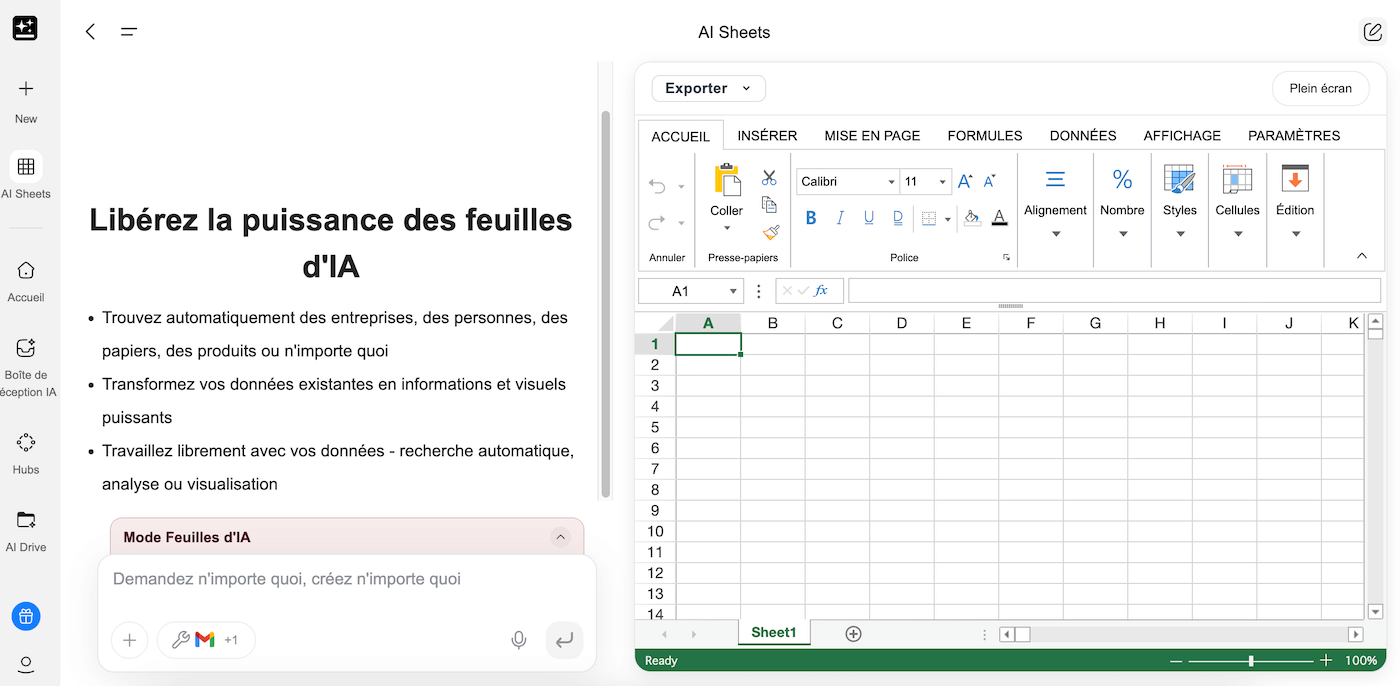Switch to the ACCUEIL ribbon tab
Viewport: 1400px width, 686px height.
681,136
